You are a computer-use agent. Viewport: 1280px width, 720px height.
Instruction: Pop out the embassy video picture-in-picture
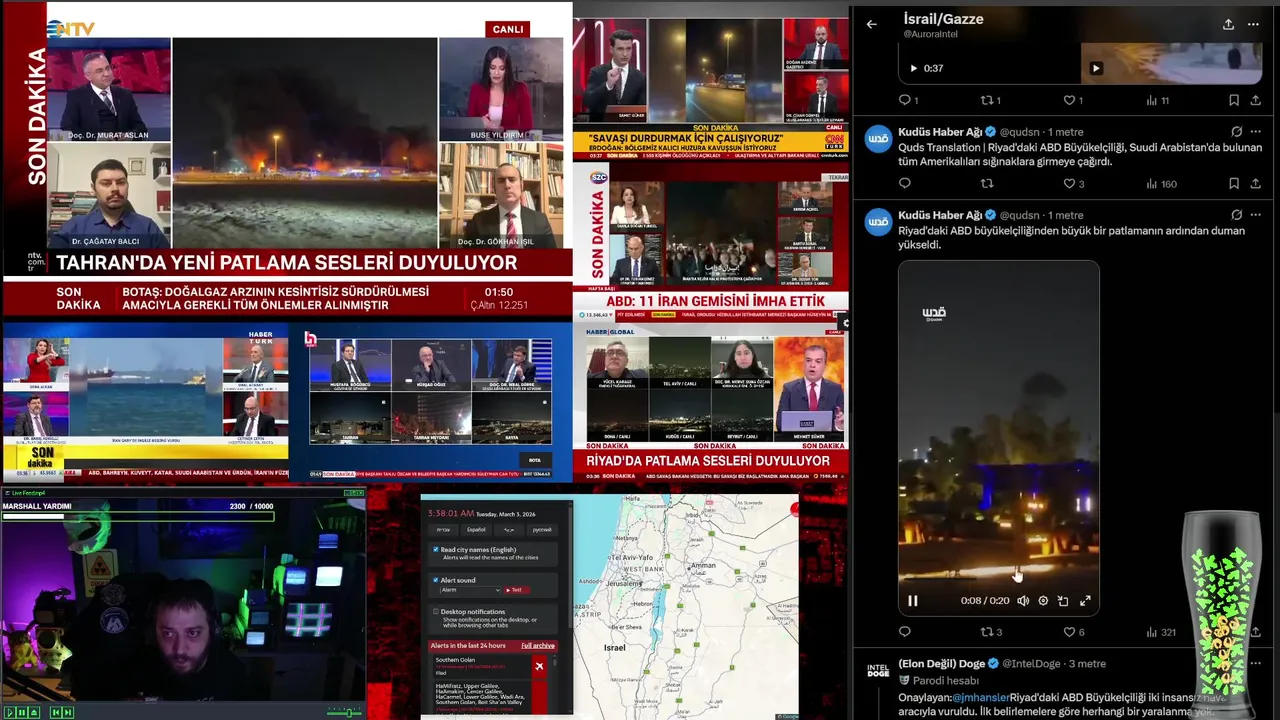pyautogui.click(x=1063, y=601)
